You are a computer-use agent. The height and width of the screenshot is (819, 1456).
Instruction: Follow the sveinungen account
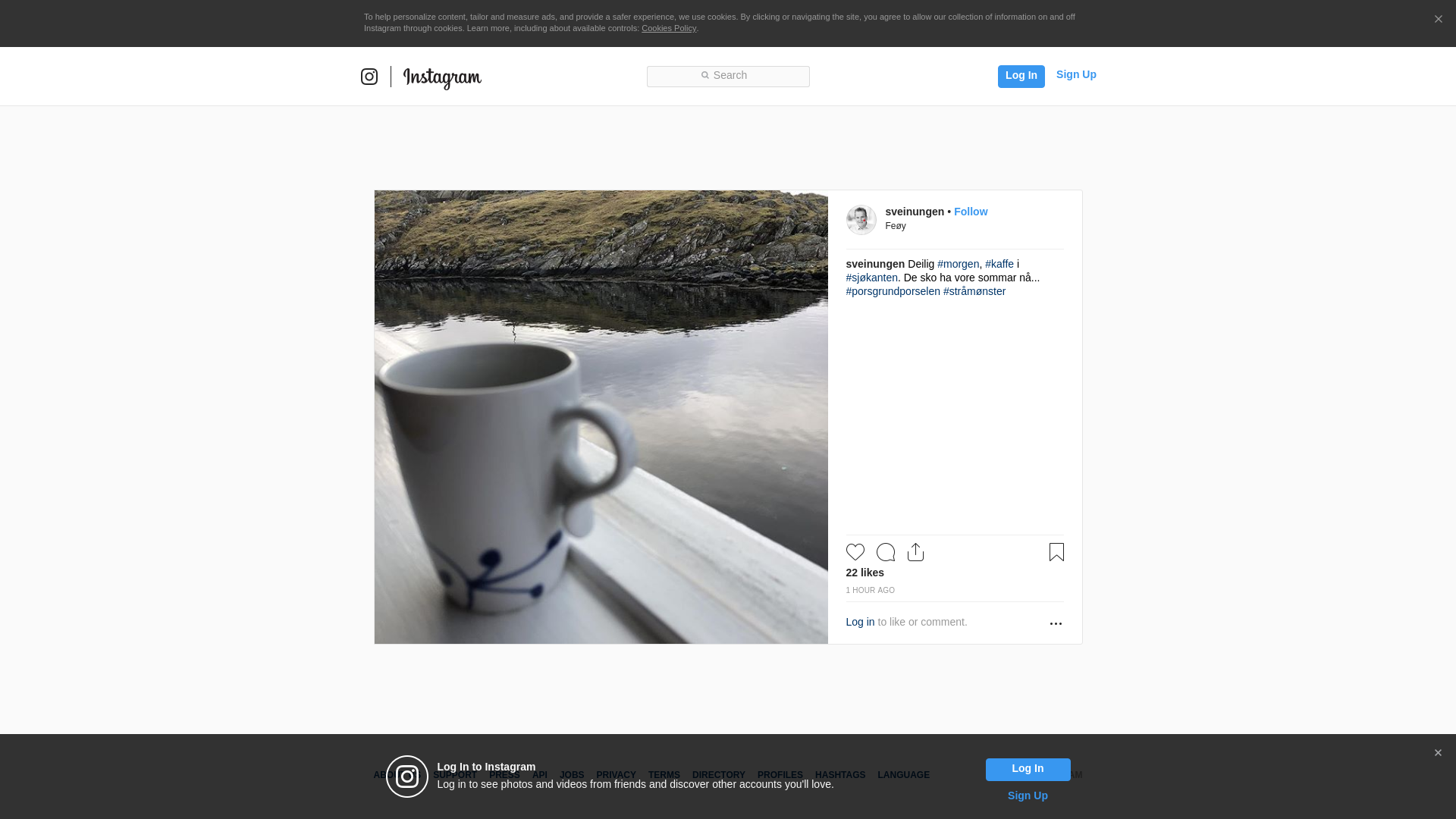pos(970,212)
